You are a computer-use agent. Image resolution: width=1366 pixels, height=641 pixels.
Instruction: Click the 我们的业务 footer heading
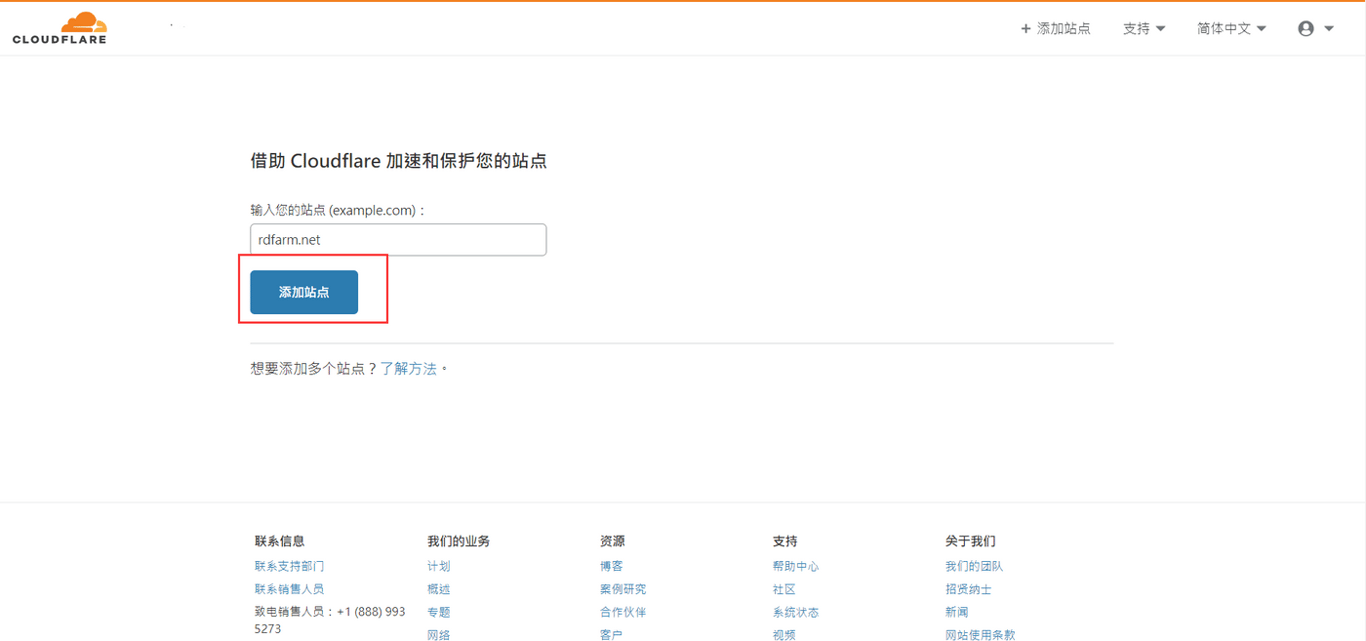coord(458,541)
